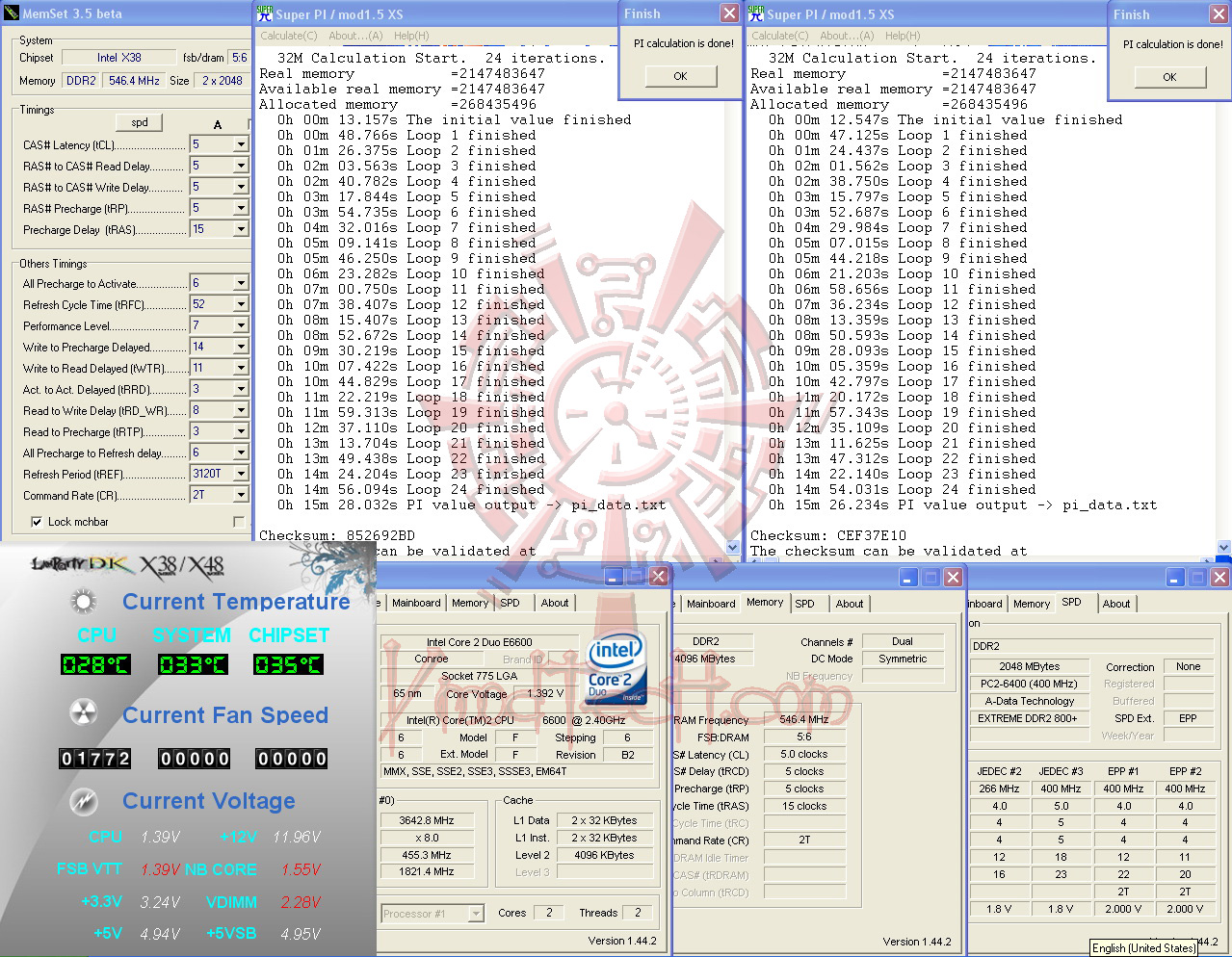The image size is (1232, 957).
Task: Click the left Super PI title bar icon
Action: pos(265,13)
